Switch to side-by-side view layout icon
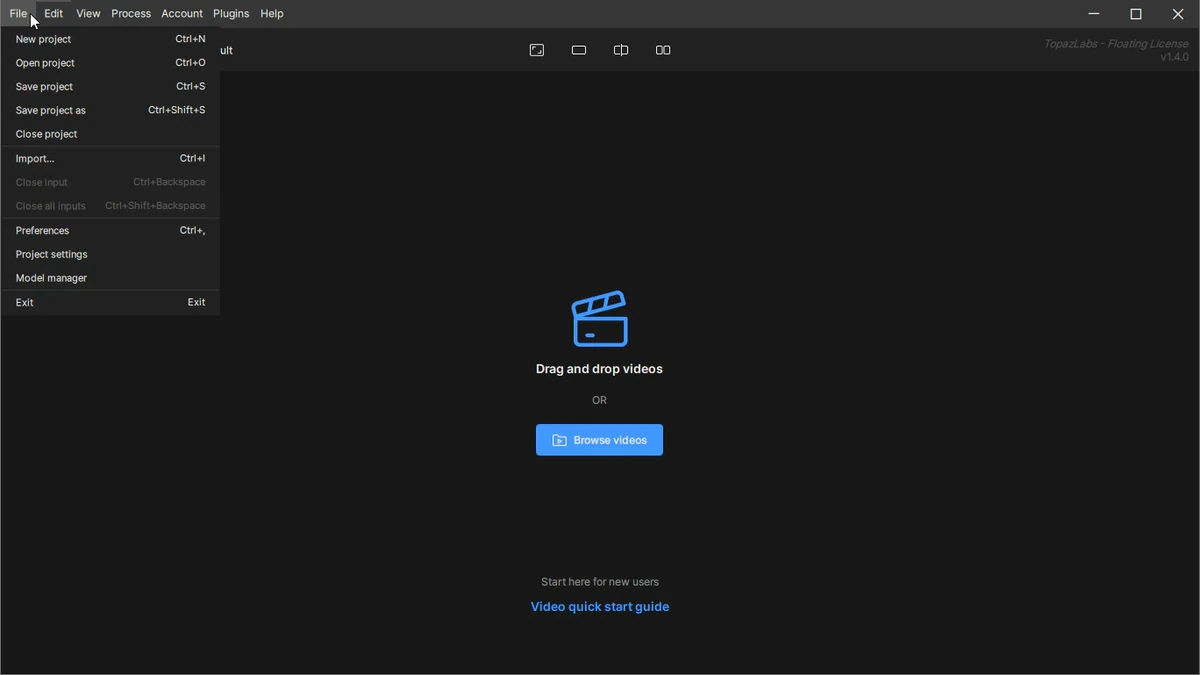 point(663,50)
